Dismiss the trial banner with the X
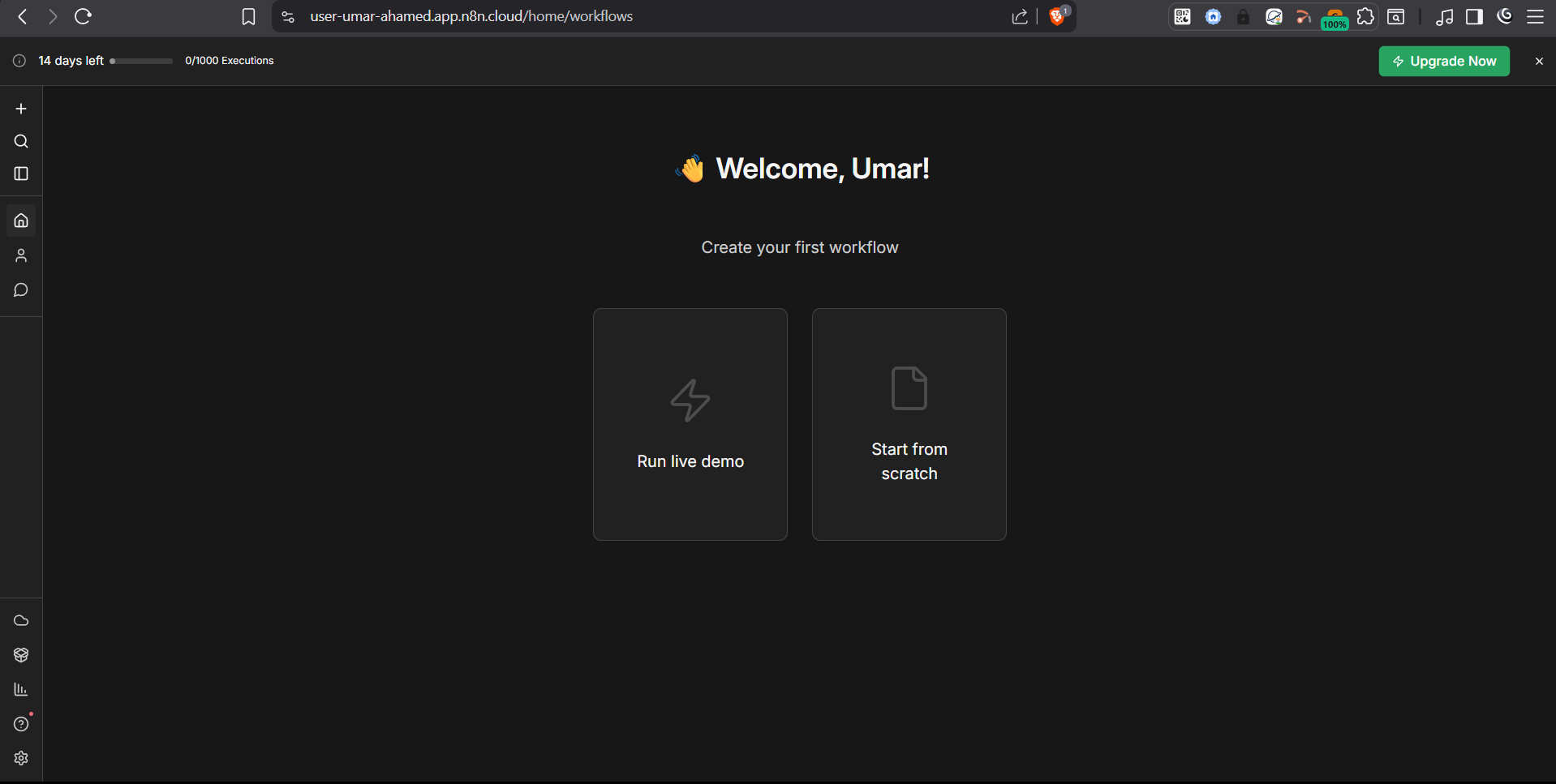 coord(1539,61)
